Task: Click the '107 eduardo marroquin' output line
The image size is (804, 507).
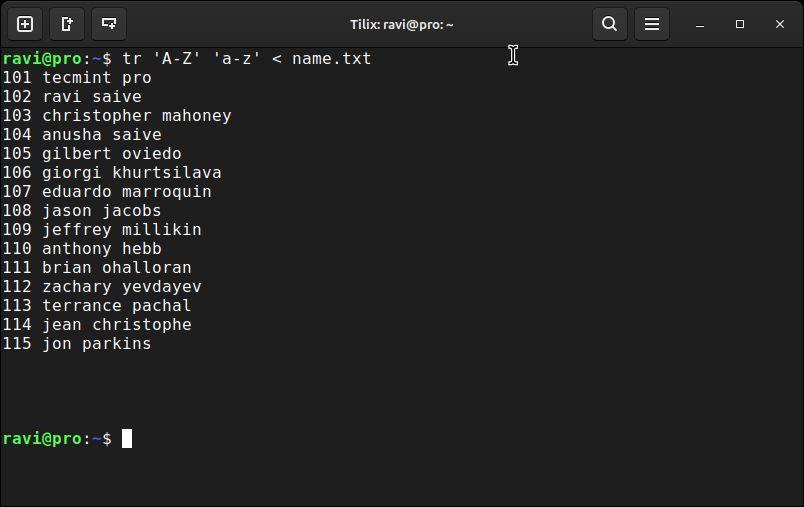Action: click(x=107, y=192)
